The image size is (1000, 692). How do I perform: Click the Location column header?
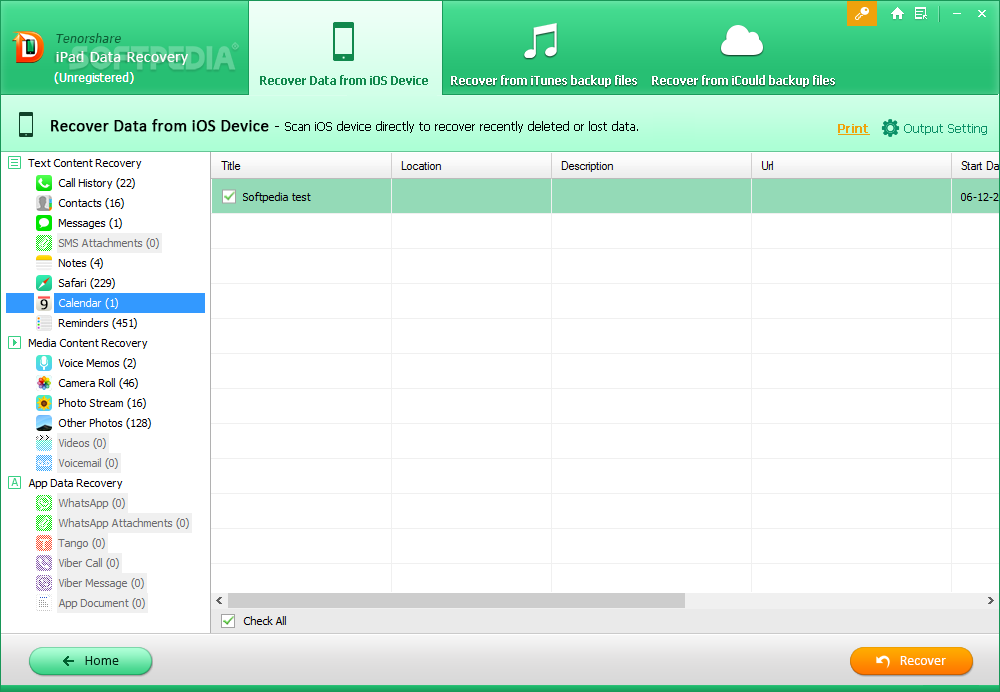pyautogui.click(x=471, y=166)
